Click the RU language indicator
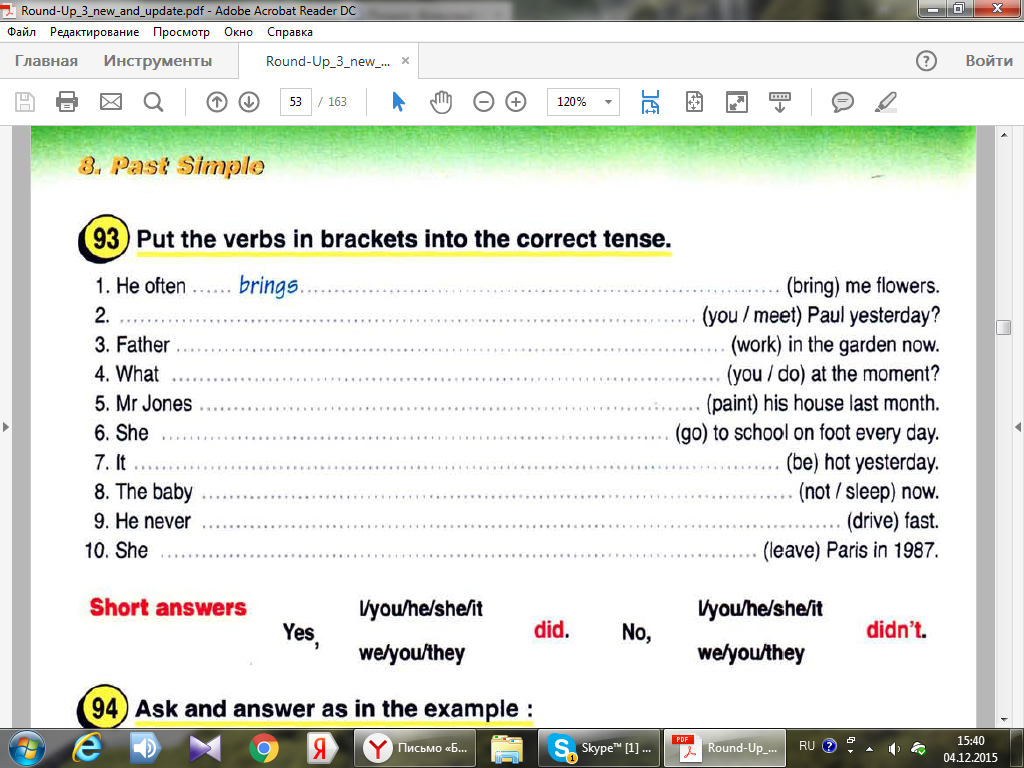 tap(807, 746)
